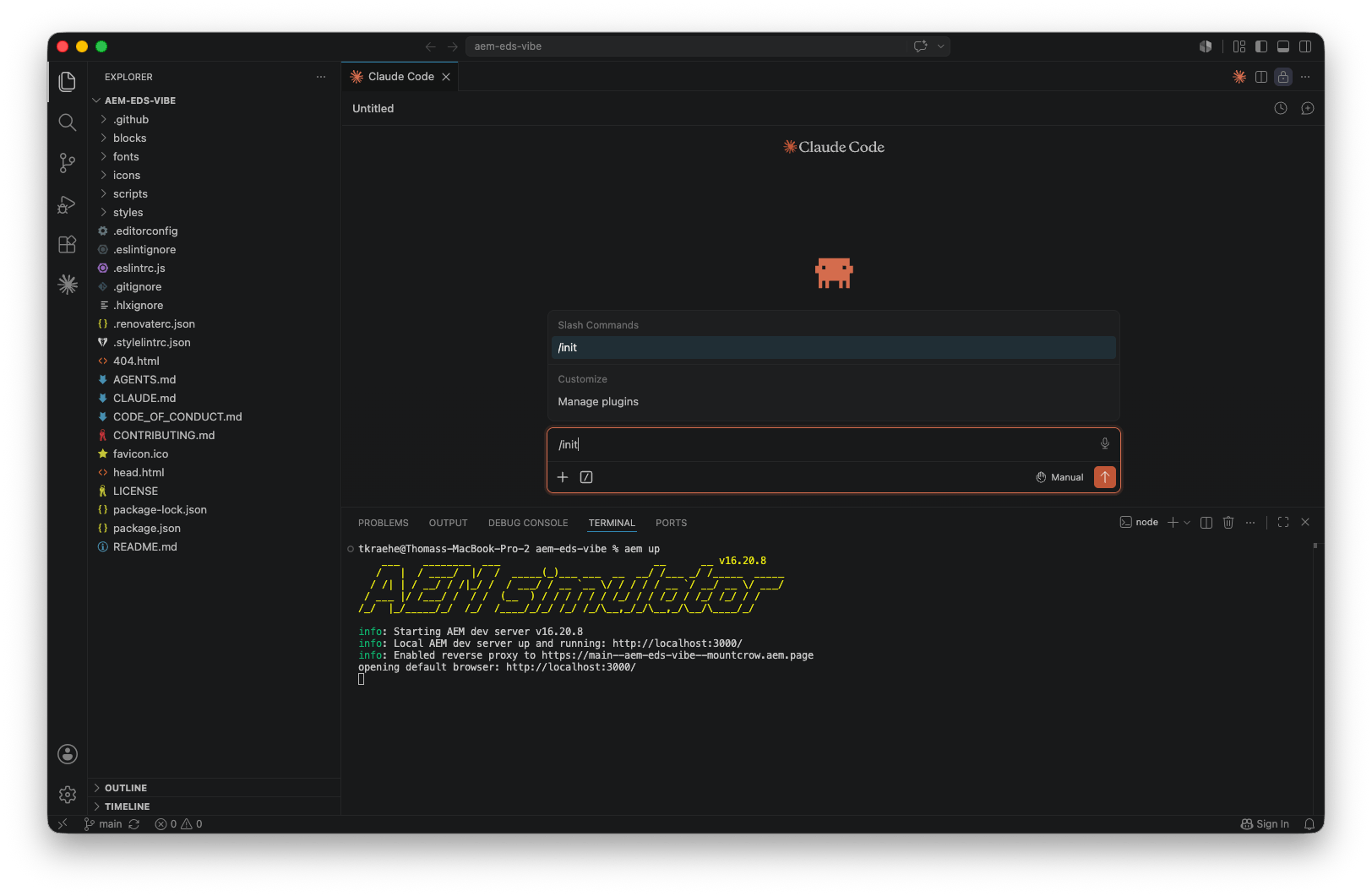Choose Manage plugins in the command menu
Viewport: 1372px width, 896px height.
click(834, 402)
